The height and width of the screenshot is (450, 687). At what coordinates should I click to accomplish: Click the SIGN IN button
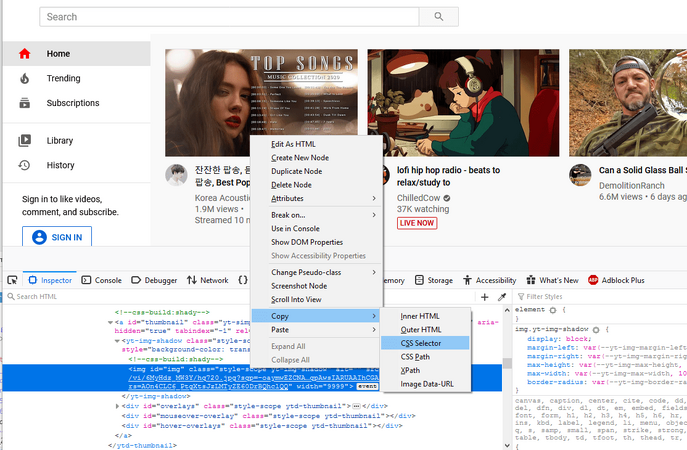pos(57,237)
